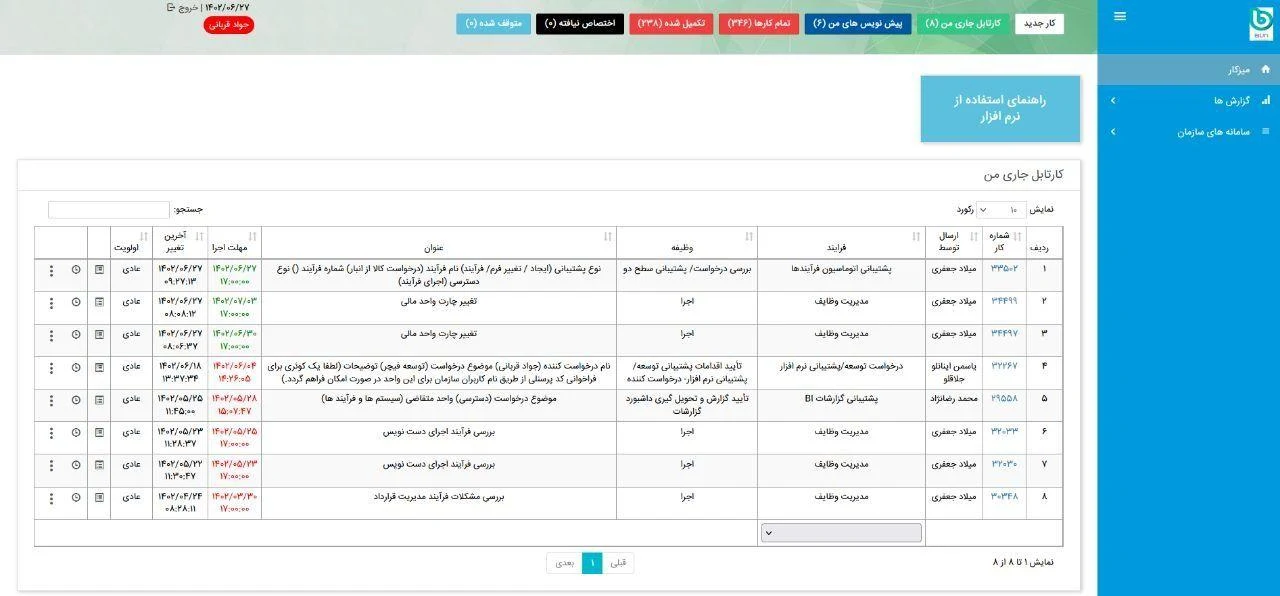The image size is (1280, 596).
Task: Switch to متوقف شده (۰) tab
Action: tap(494, 23)
